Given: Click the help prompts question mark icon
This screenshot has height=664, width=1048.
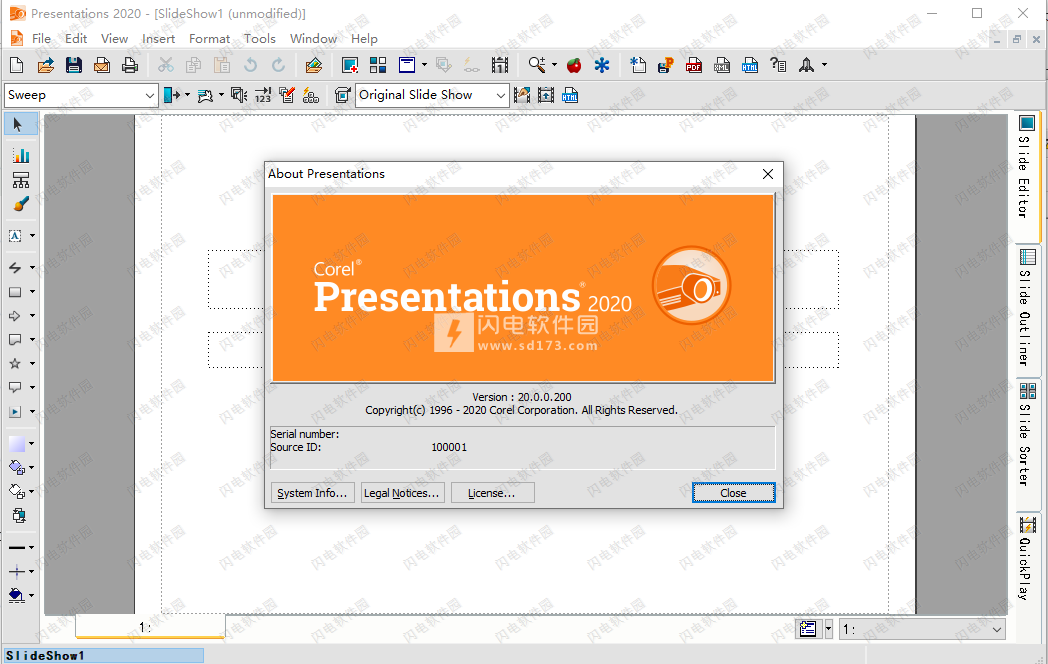Looking at the screenshot, I should pyautogui.click(x=778, y=65).
